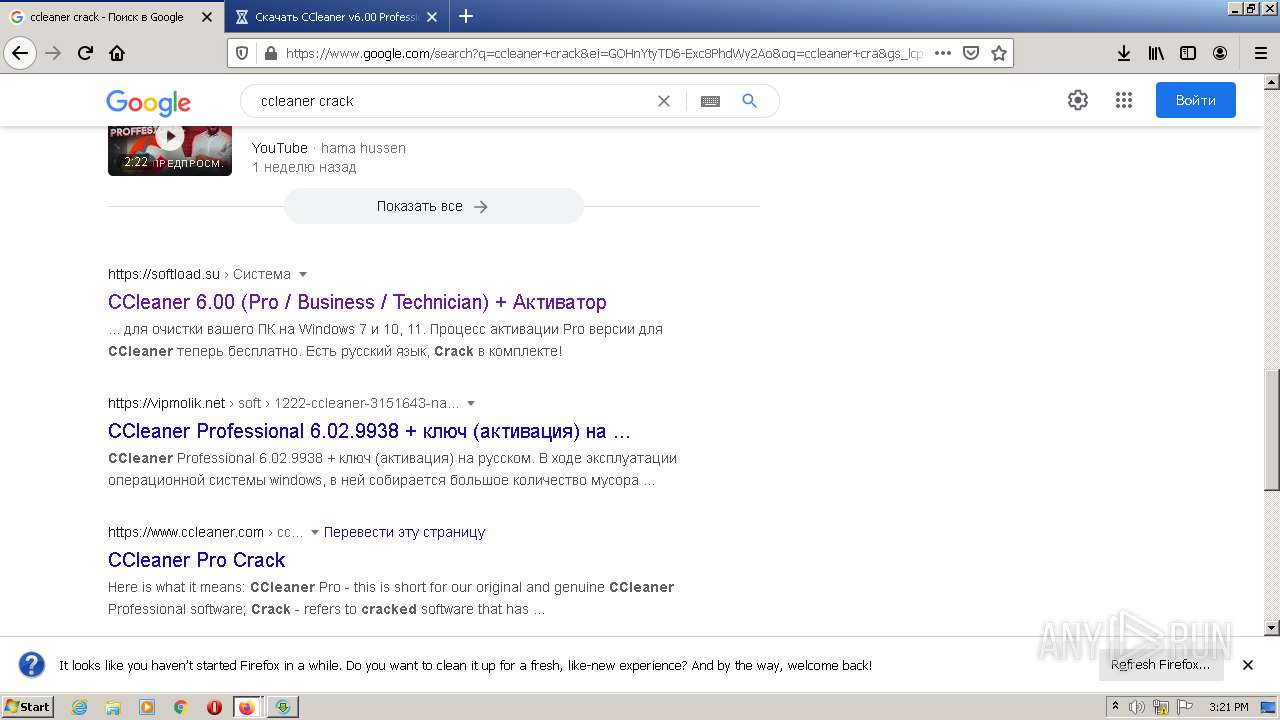This screenshot has height=720, width=1280.
Task: Expand vipmolik.net result options arrow
Action: pyautogui.click(x=471, y=403)
